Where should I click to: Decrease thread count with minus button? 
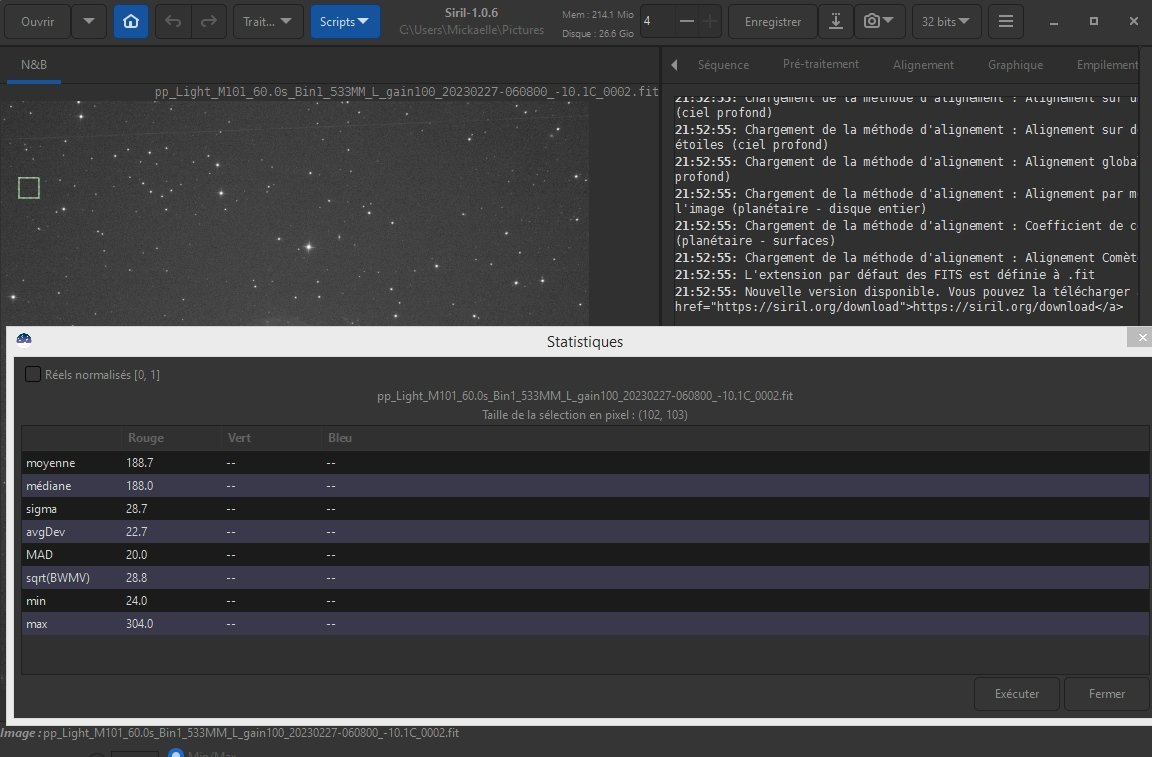[x=686, y=21]
